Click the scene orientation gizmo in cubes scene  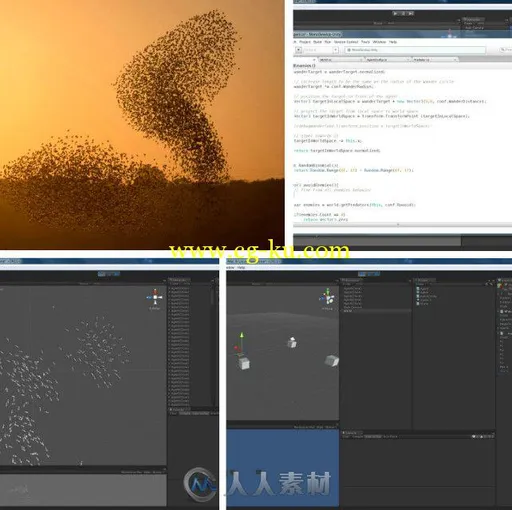tap(327, 297)
